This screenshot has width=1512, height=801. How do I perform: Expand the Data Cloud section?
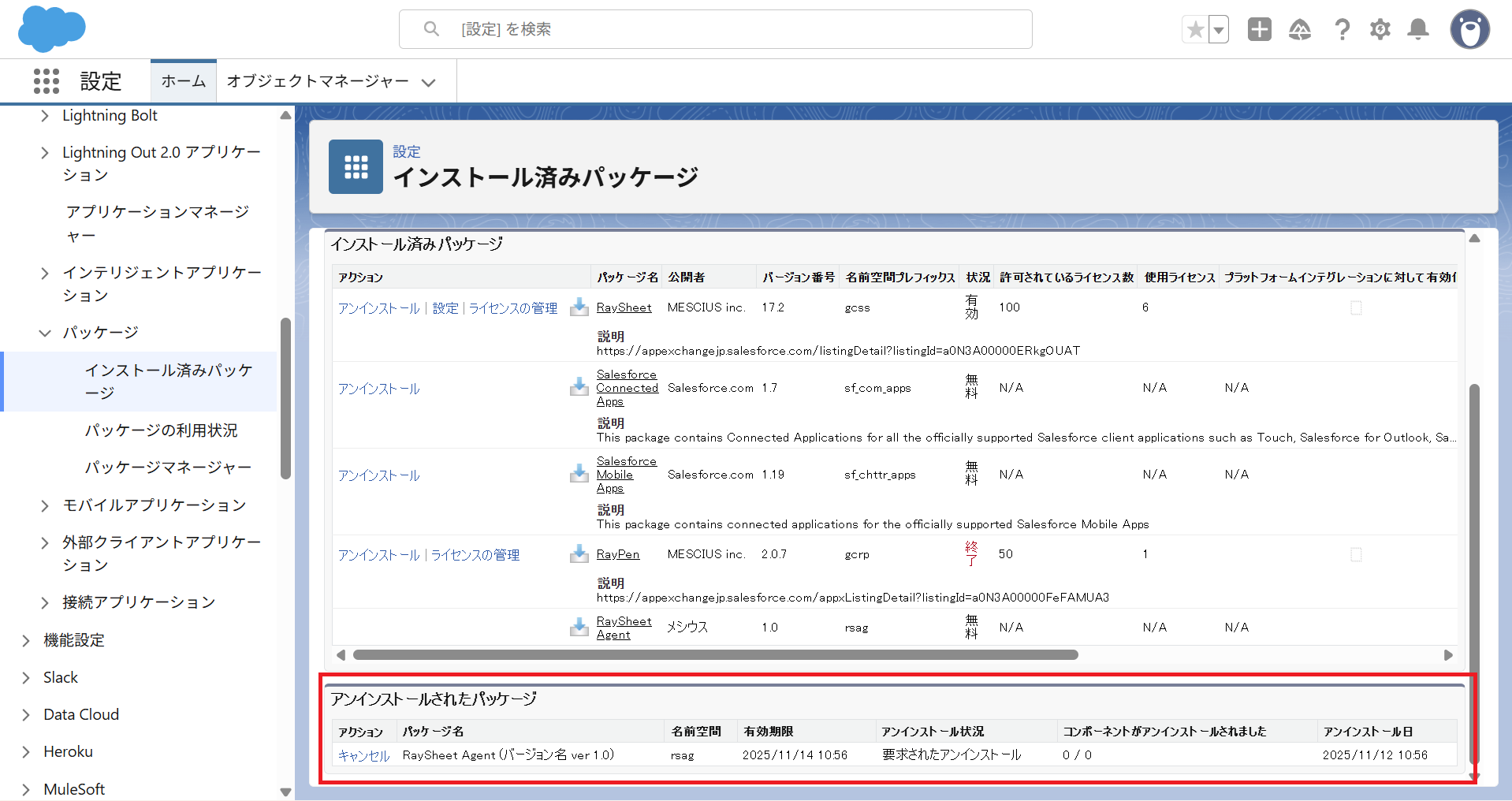tap(26, 715)
